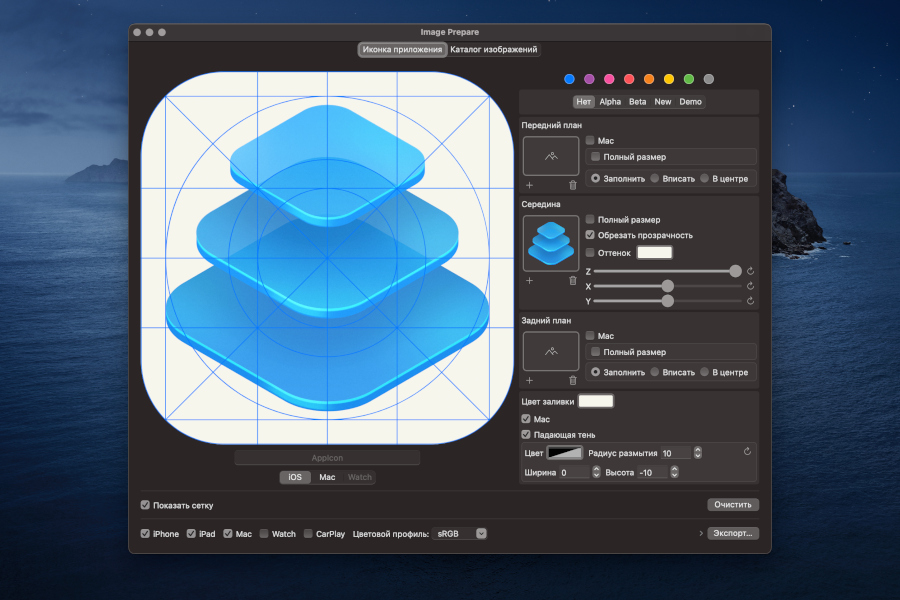Reset the Y slider value
The width and height of the screenshot is (900, 600).
(750, 301)
